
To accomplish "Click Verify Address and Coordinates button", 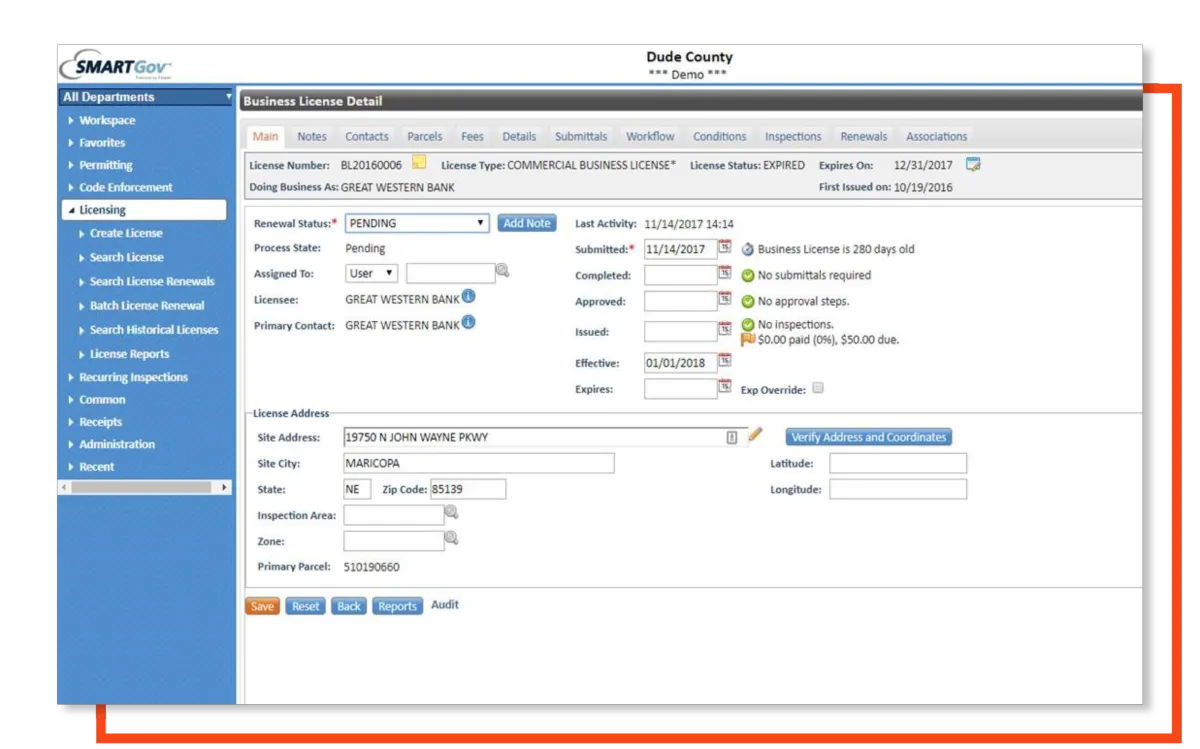I will pyautogui.click(x=868, y=437).
